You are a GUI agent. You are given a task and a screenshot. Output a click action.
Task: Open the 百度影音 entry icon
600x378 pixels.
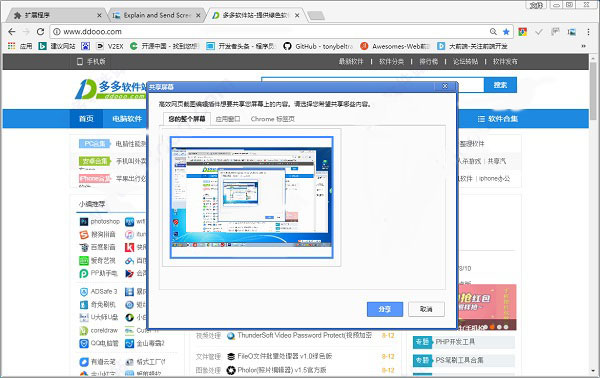(x=84, y=248)
